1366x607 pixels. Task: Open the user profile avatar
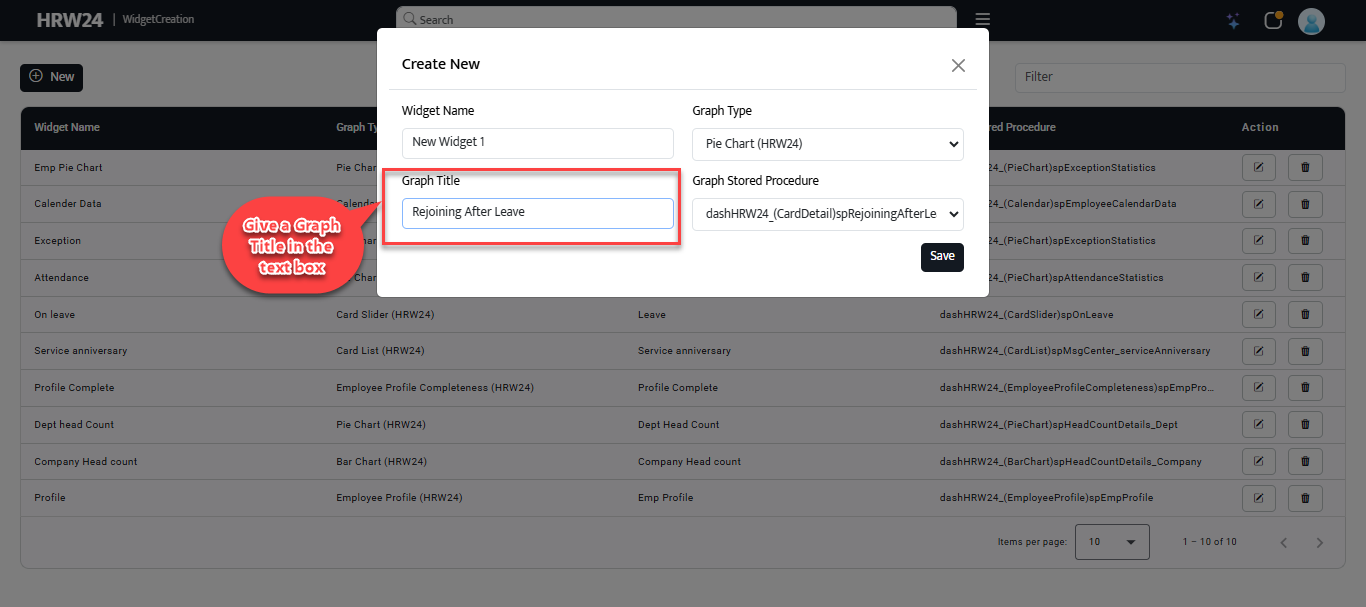click(x=1311, y=21)
